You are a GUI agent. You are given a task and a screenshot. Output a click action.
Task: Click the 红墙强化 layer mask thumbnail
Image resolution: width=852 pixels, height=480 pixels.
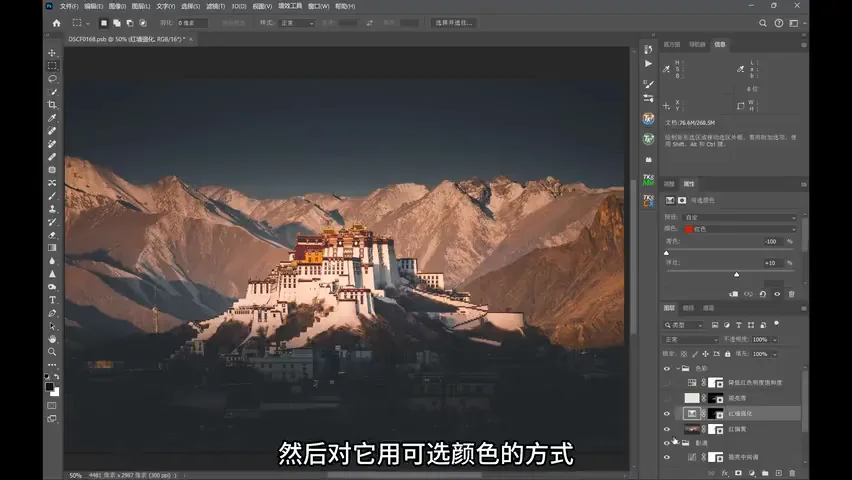point(716,414)
